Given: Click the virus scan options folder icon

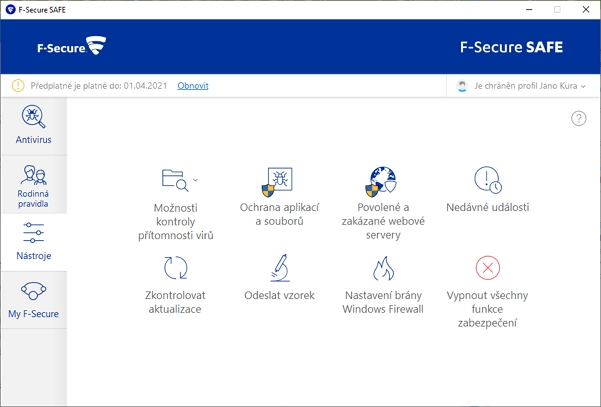Looking at the screenshot, I should click(x=175, y=180).
